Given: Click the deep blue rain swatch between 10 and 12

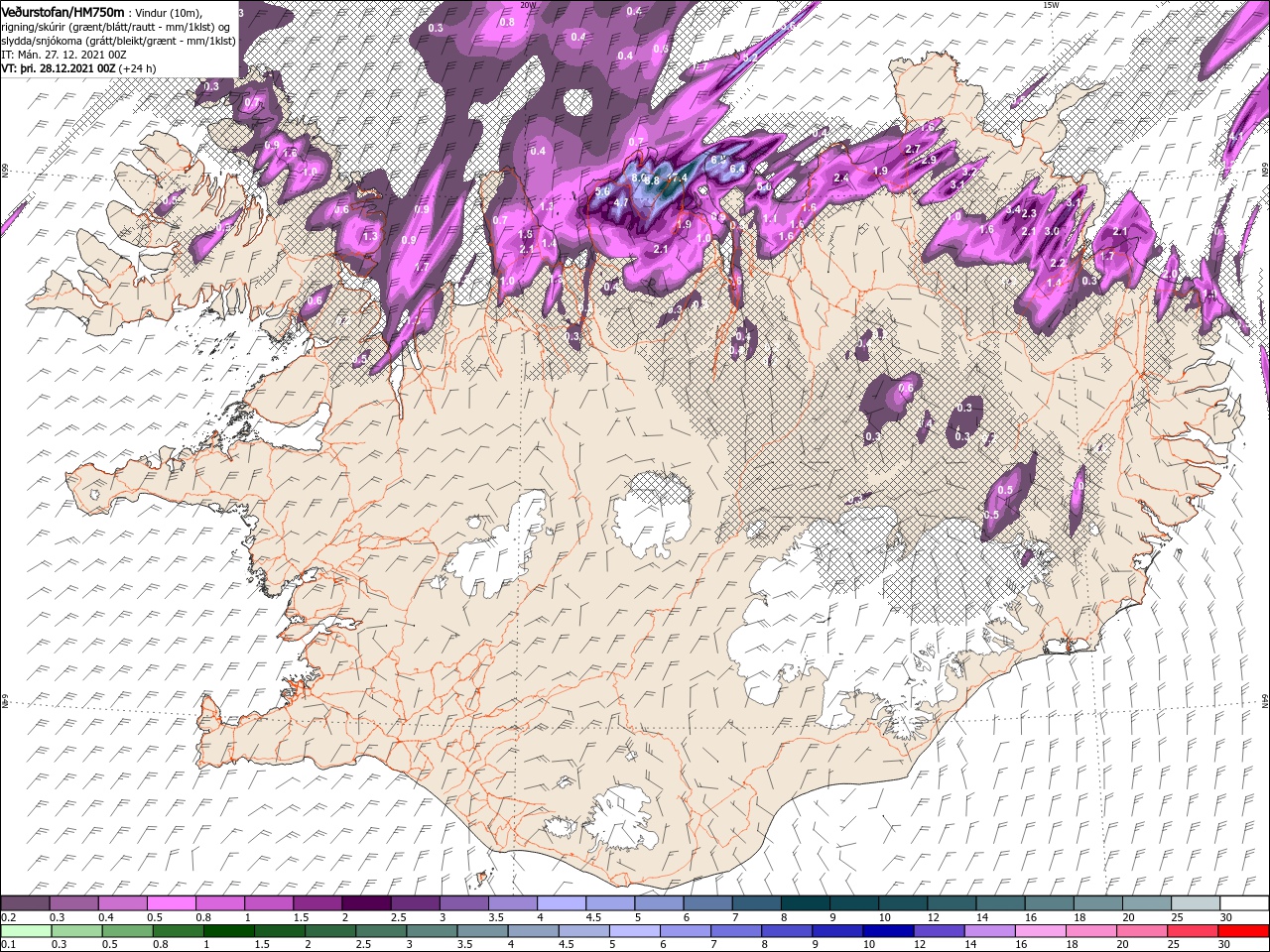Looking at the screenshot, I should tap(888, 931).
